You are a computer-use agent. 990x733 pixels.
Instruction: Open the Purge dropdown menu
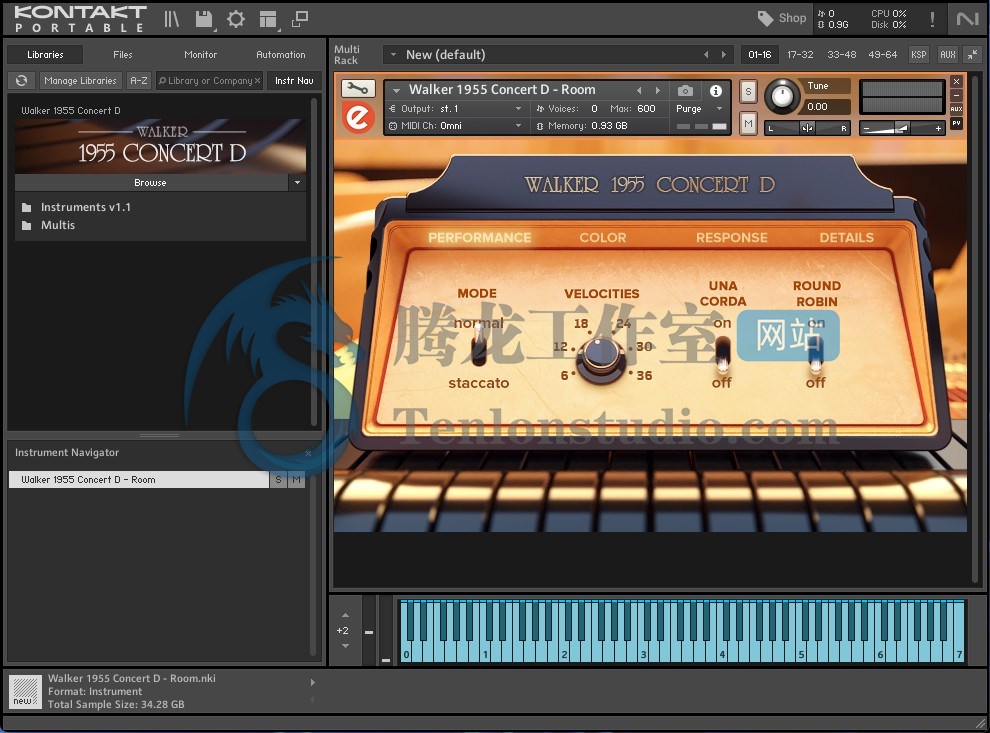(700, 109)
